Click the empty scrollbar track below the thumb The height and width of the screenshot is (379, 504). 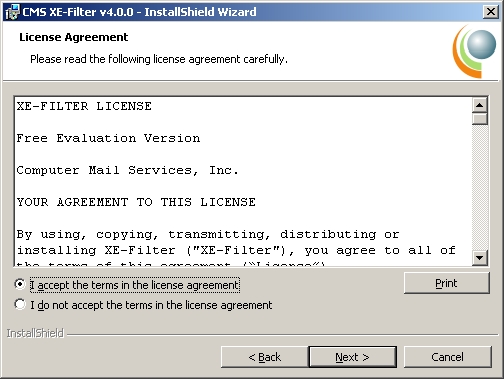tap(480, 187)
